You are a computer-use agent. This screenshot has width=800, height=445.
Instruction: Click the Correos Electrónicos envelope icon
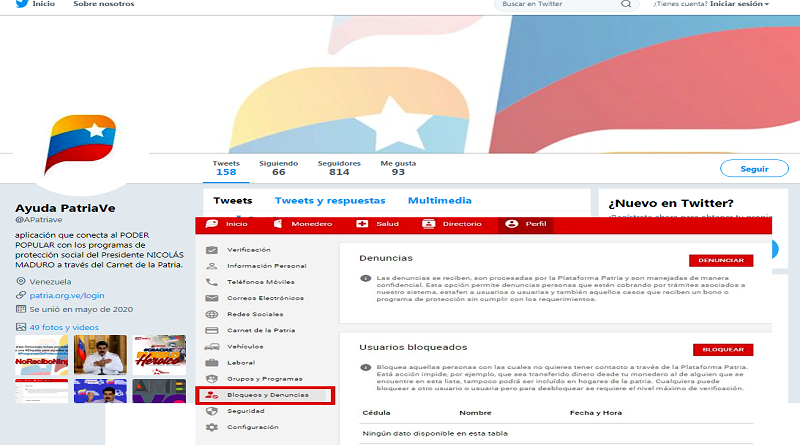(212, 298)
